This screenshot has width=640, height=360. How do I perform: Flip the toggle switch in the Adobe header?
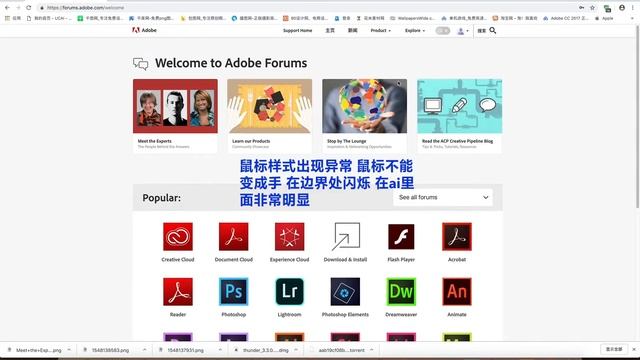pyautogui.click(x=442, y=31)
